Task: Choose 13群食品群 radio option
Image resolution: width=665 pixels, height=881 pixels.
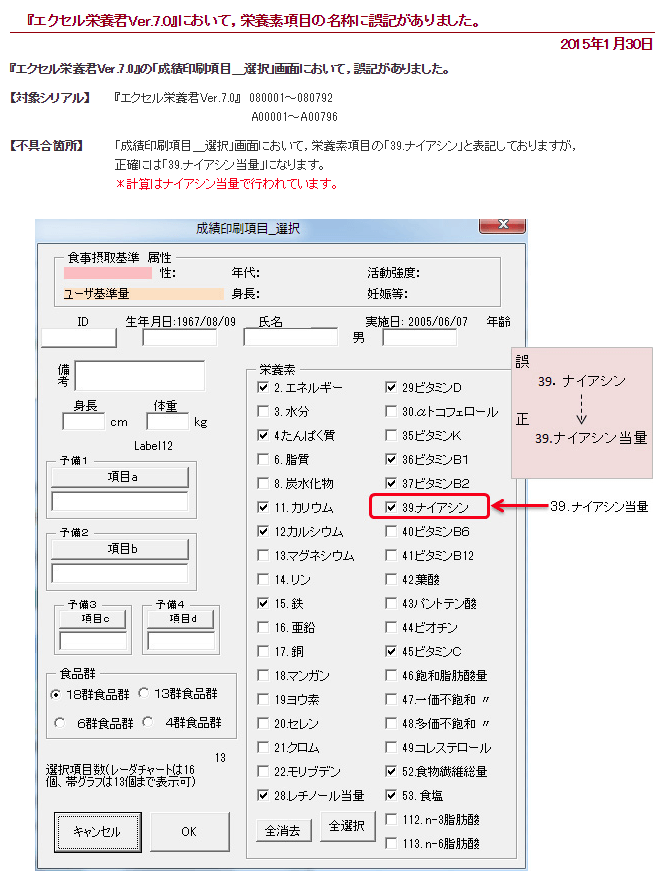Action: 144,693
